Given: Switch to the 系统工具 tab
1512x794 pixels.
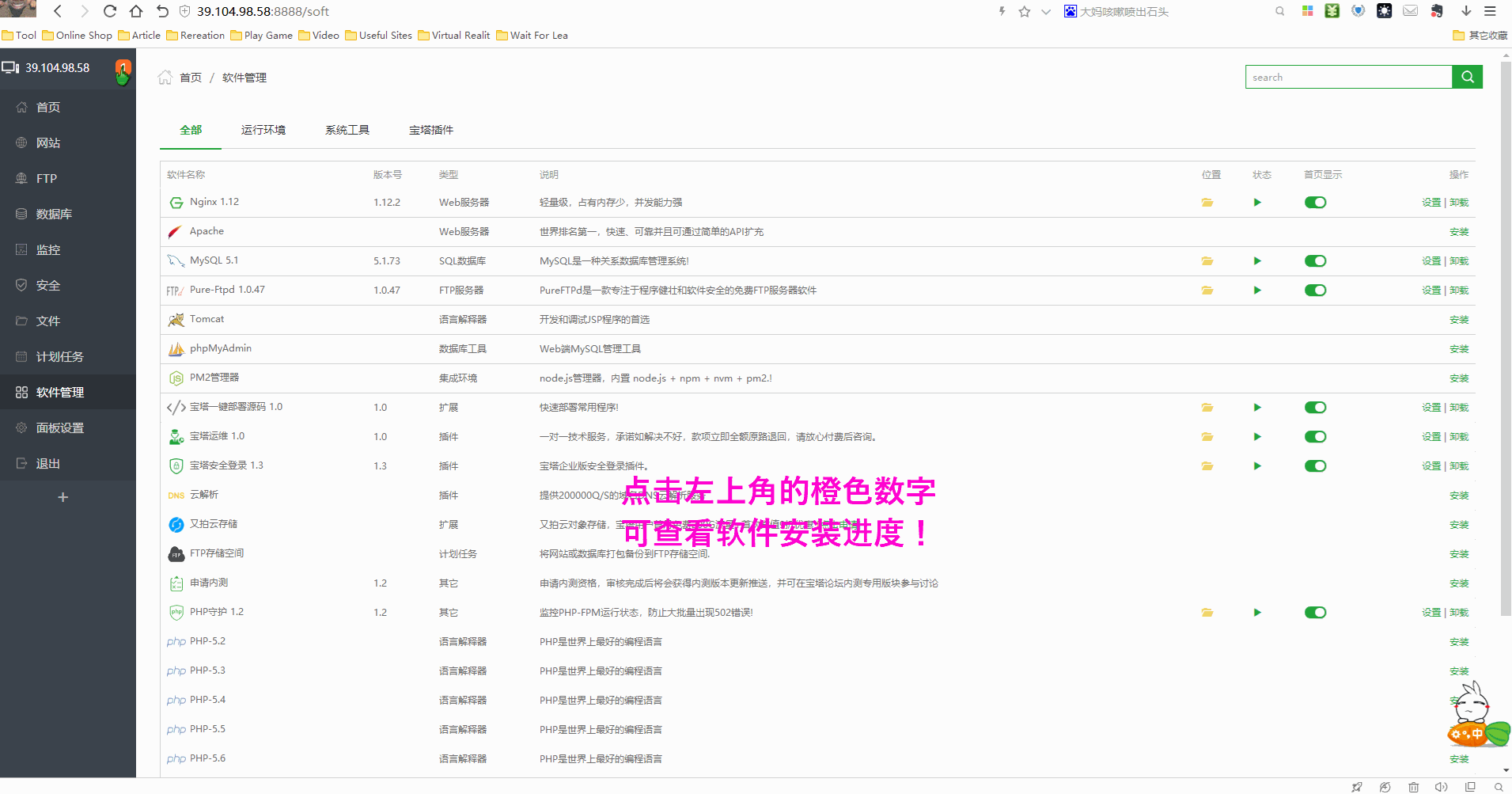Looking at the screenshot, I should click(347, 130).
